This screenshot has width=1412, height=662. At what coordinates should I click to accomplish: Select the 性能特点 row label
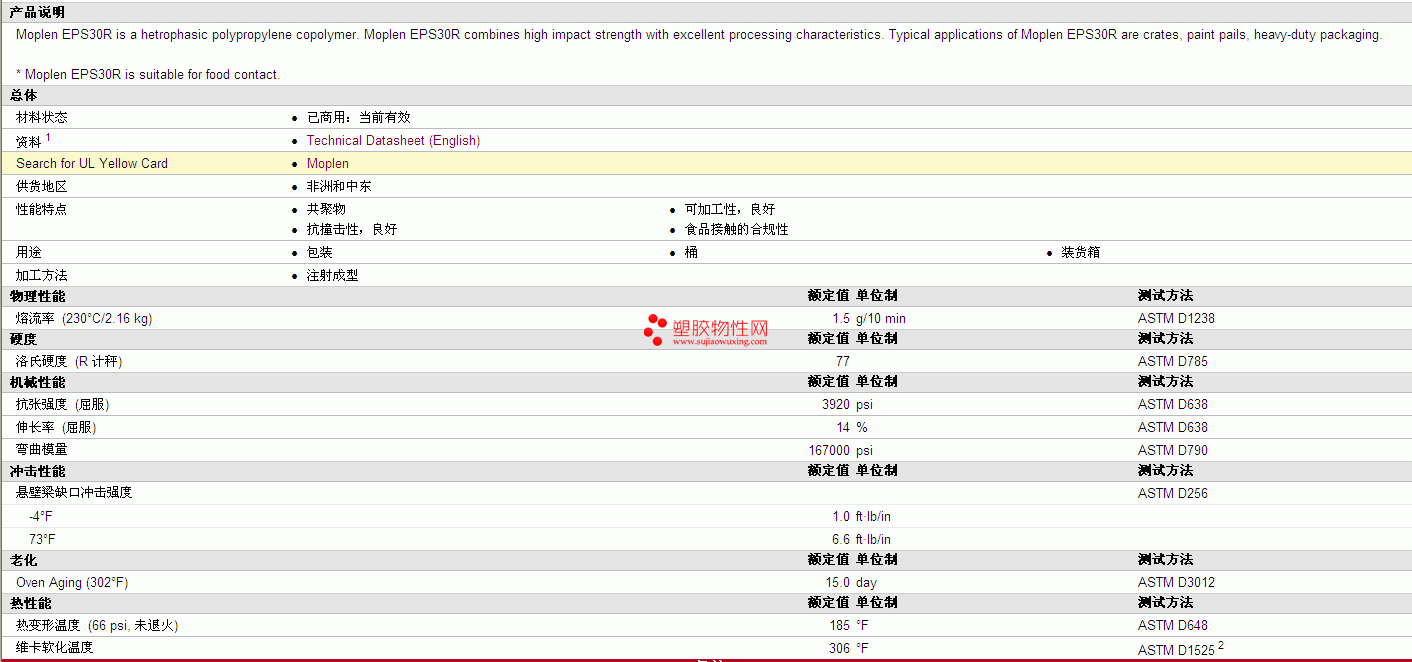pyautogui.click(x=42, y=210)
